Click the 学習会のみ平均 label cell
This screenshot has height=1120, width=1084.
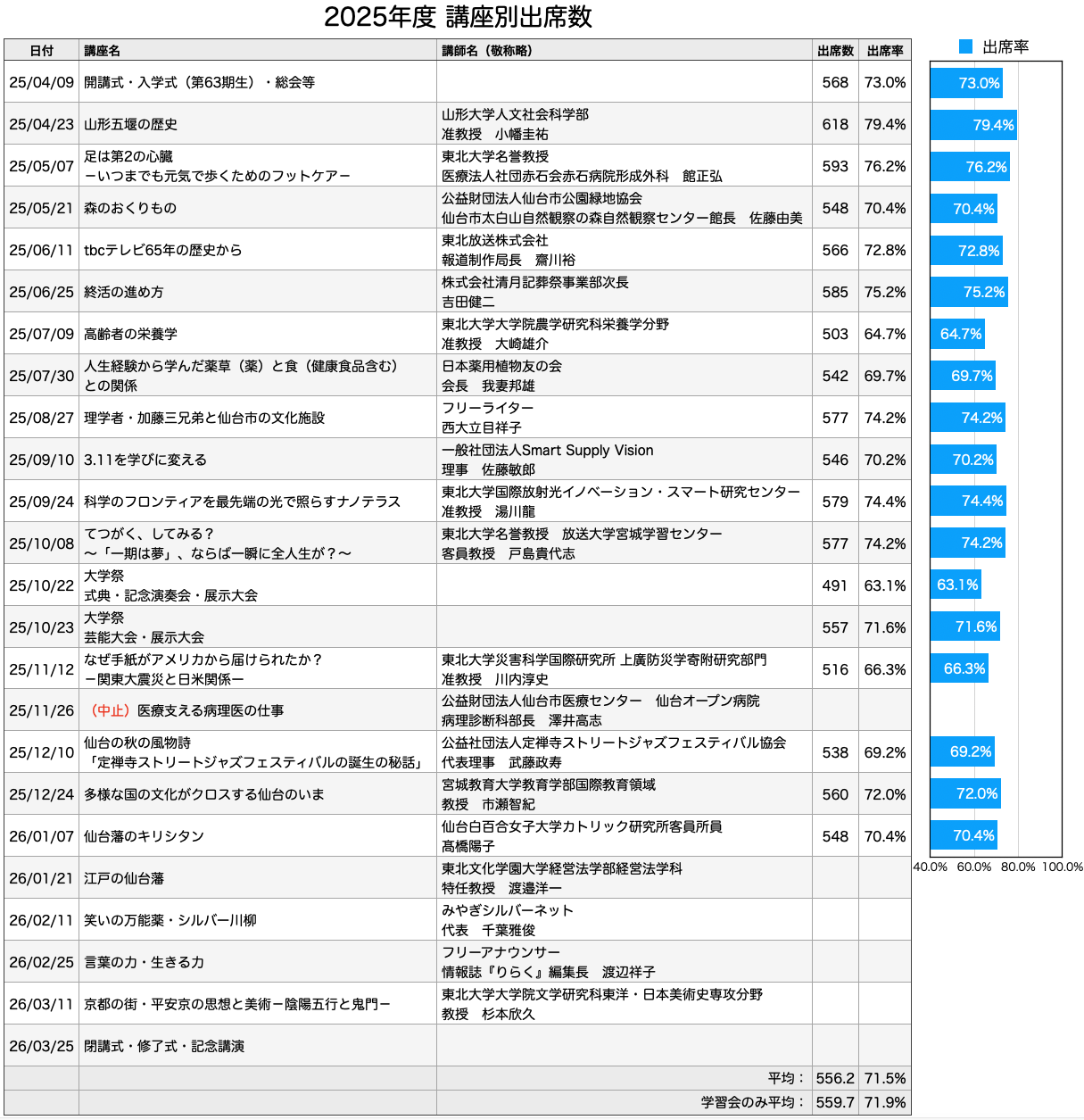pos(753,1102)
